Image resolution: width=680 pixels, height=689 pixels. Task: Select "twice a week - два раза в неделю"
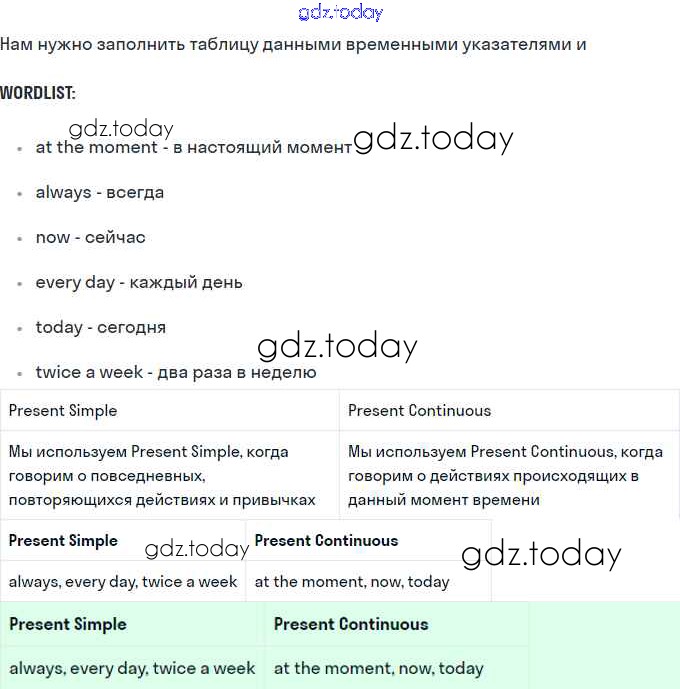pyautogui.click(x=175, y=372)
